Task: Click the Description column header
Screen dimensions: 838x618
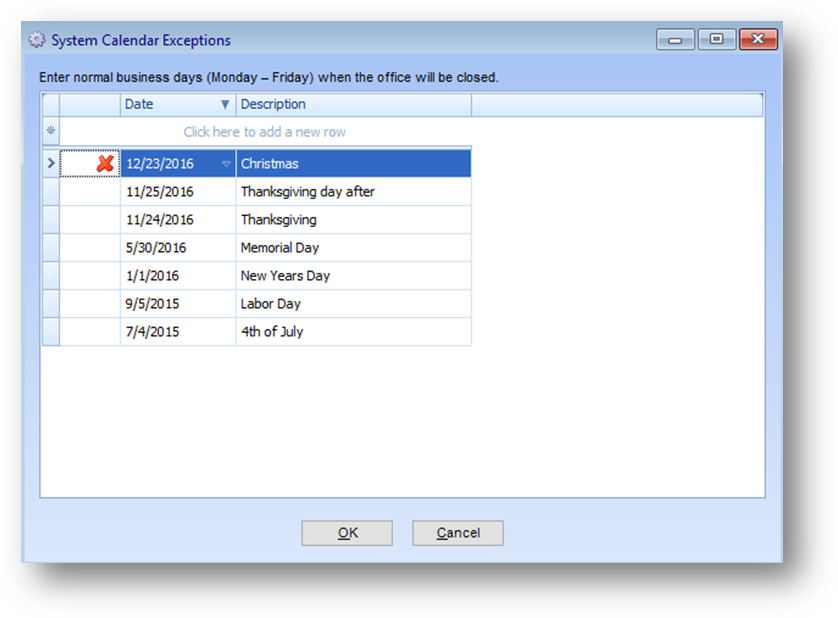Action: 354,104
